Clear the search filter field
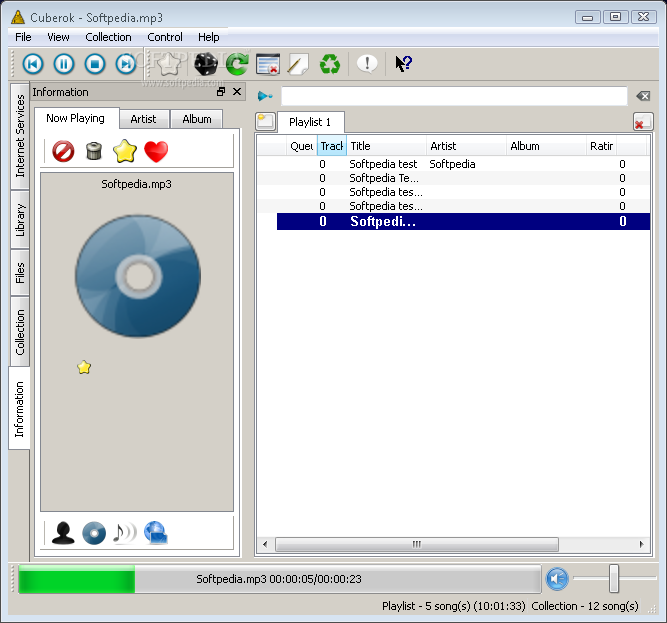The height and width of the screenshot is (623, 667). click(643, 96)
